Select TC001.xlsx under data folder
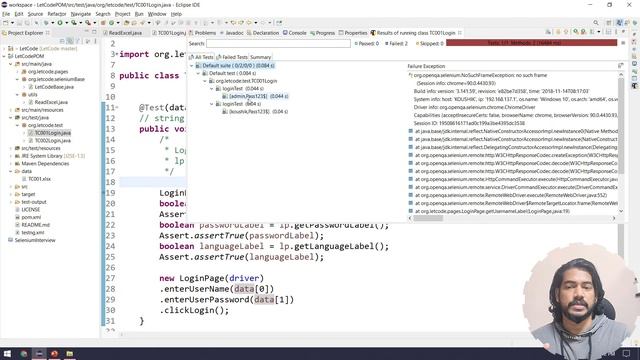 [x=39, y=179]
